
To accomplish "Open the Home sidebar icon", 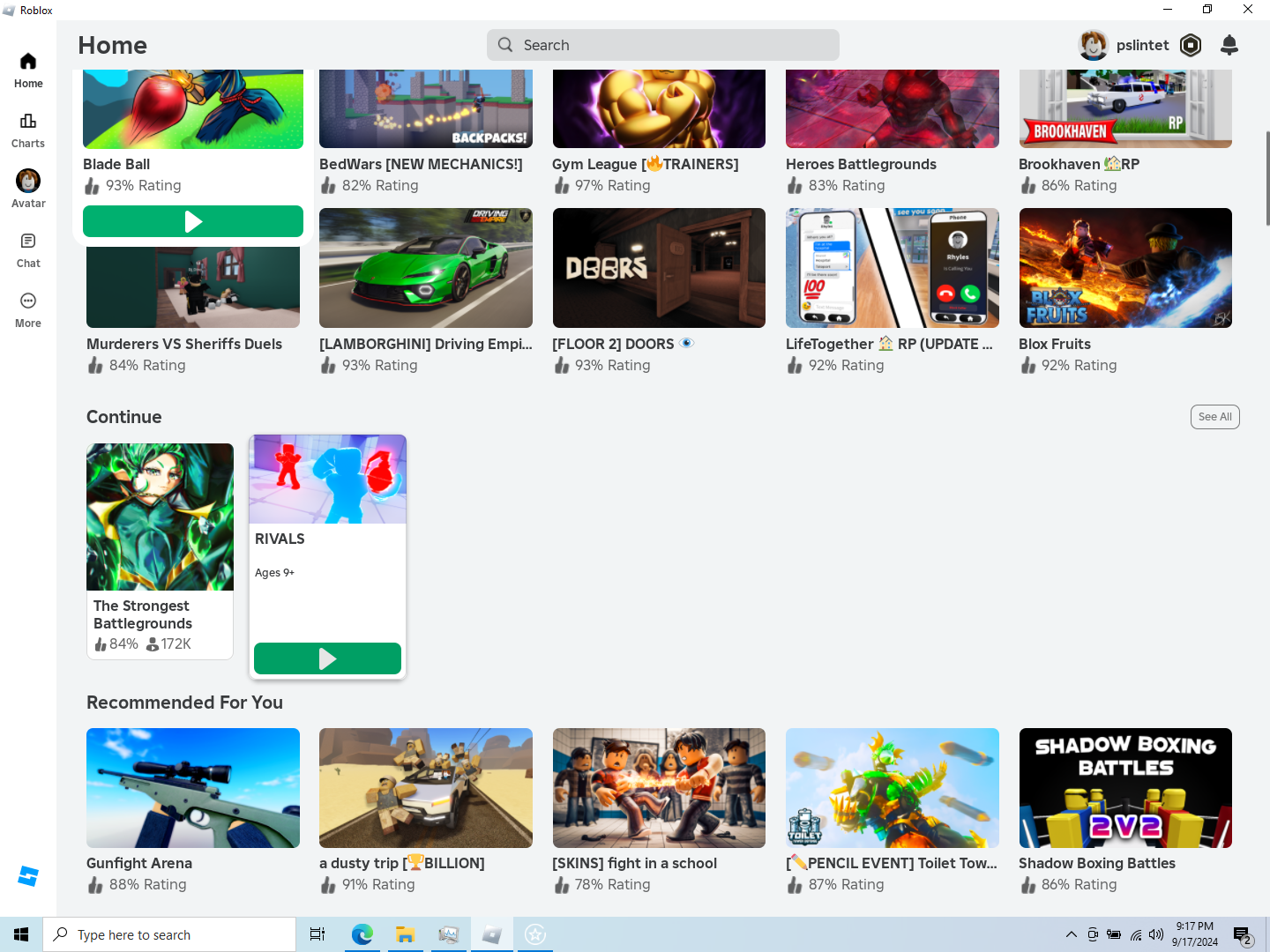I will click(28, 70).
